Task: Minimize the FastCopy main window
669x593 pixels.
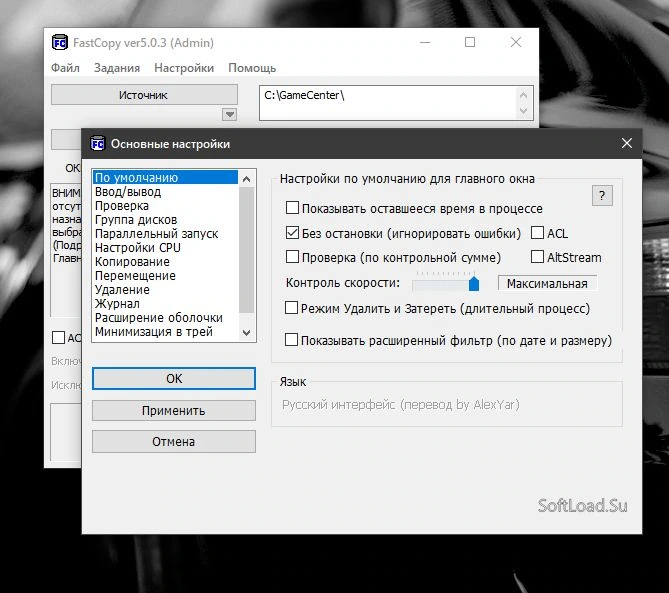Action: [x=425, y=42]
